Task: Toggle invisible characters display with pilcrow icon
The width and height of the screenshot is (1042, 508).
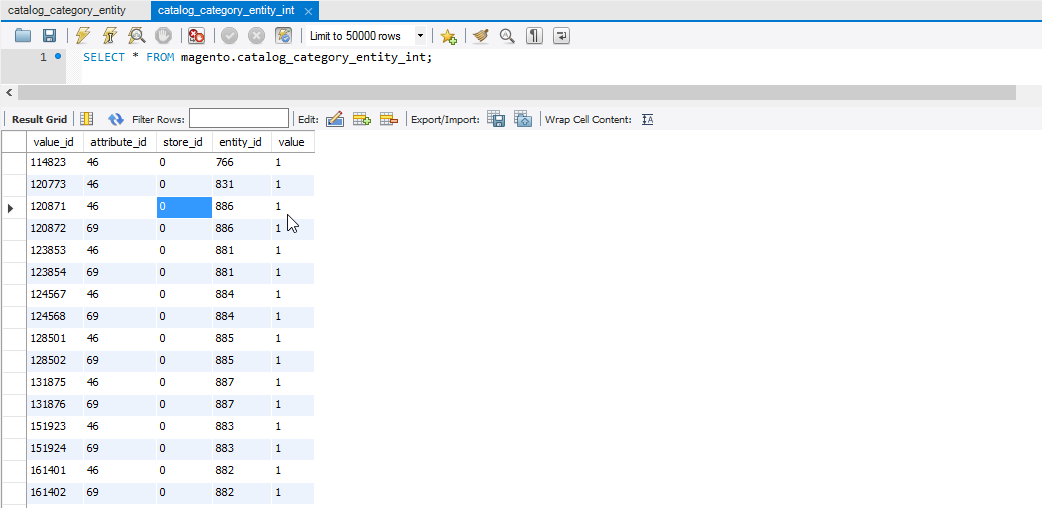Action: pyautogui.click(x=535, y=36)
